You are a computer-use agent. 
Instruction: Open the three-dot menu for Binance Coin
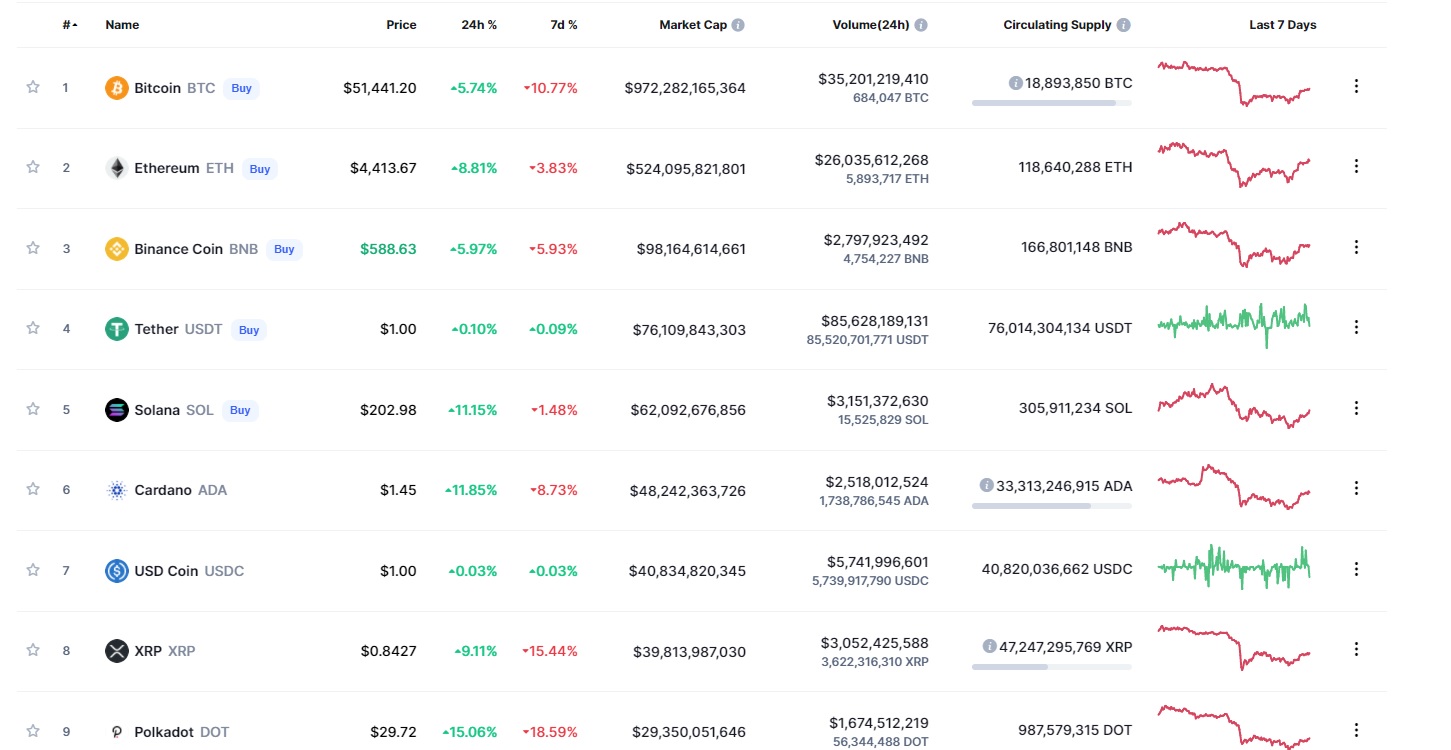pyautogui.click(x=1356, y=247)
